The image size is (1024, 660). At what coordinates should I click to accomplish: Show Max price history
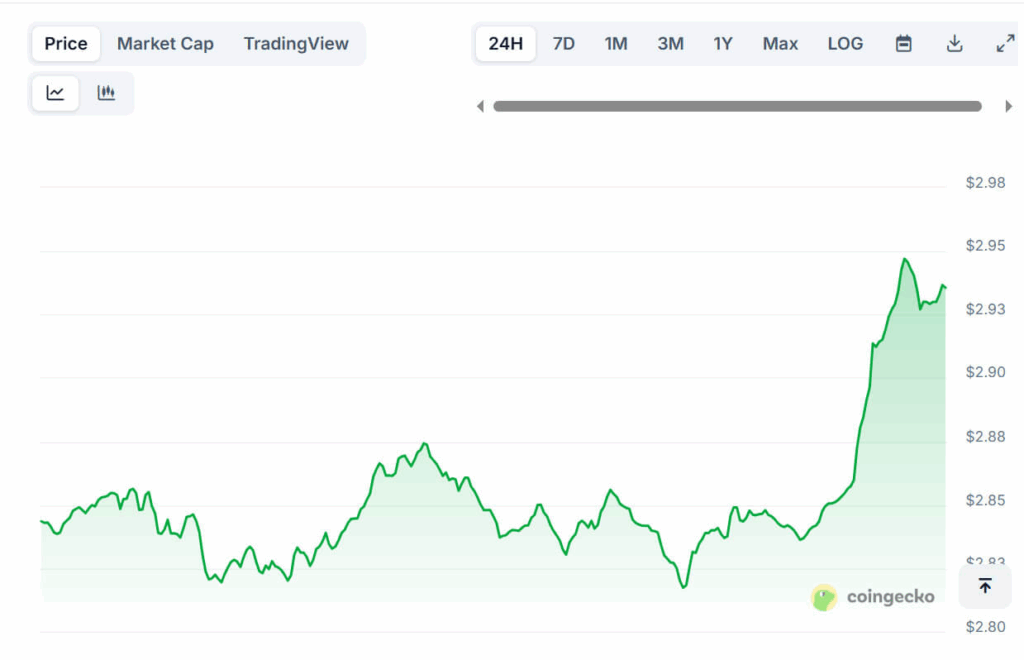point(780,44)
